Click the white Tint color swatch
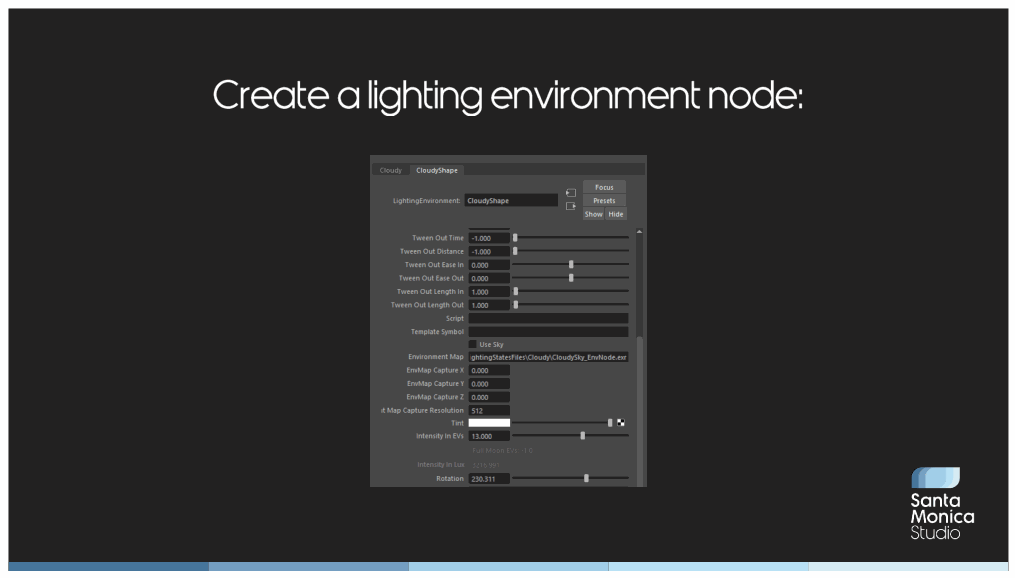 coord(489,423)
